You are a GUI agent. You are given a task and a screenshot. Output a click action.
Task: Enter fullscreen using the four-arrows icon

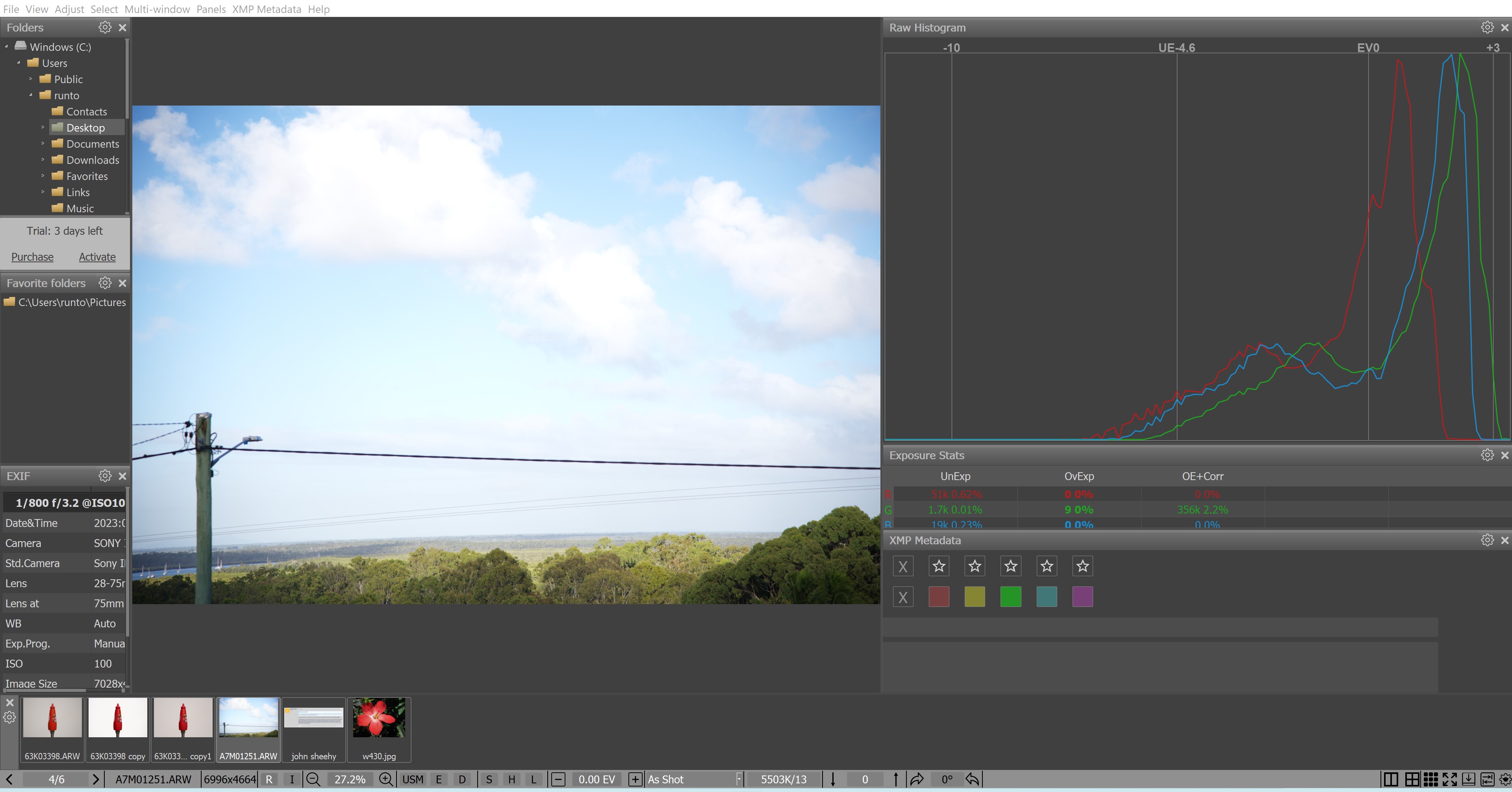(x=1449, y=779)
